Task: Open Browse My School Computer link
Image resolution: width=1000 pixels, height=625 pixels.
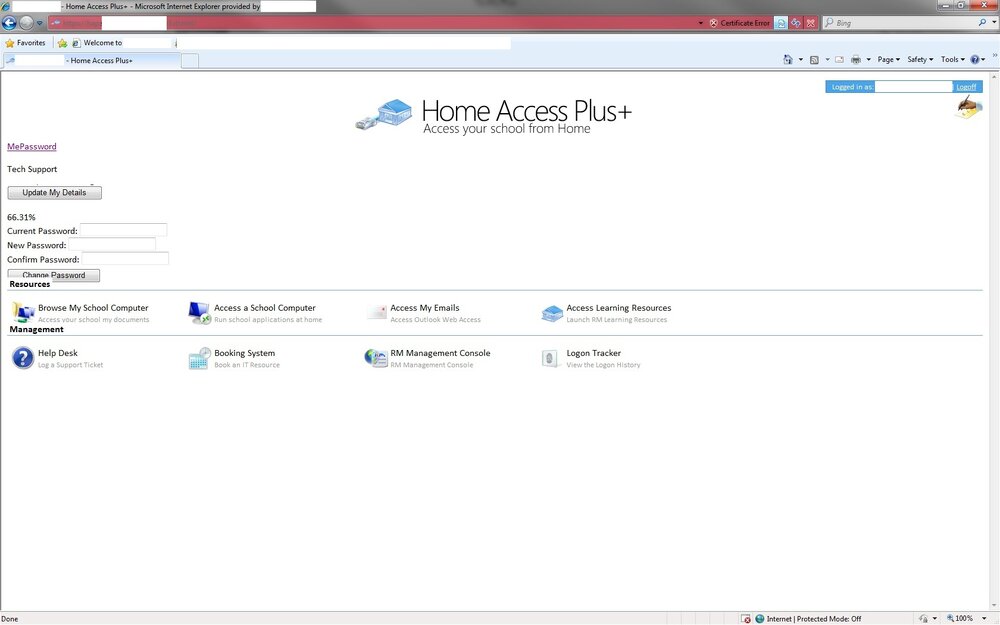Action: click(x=93, y=307)
